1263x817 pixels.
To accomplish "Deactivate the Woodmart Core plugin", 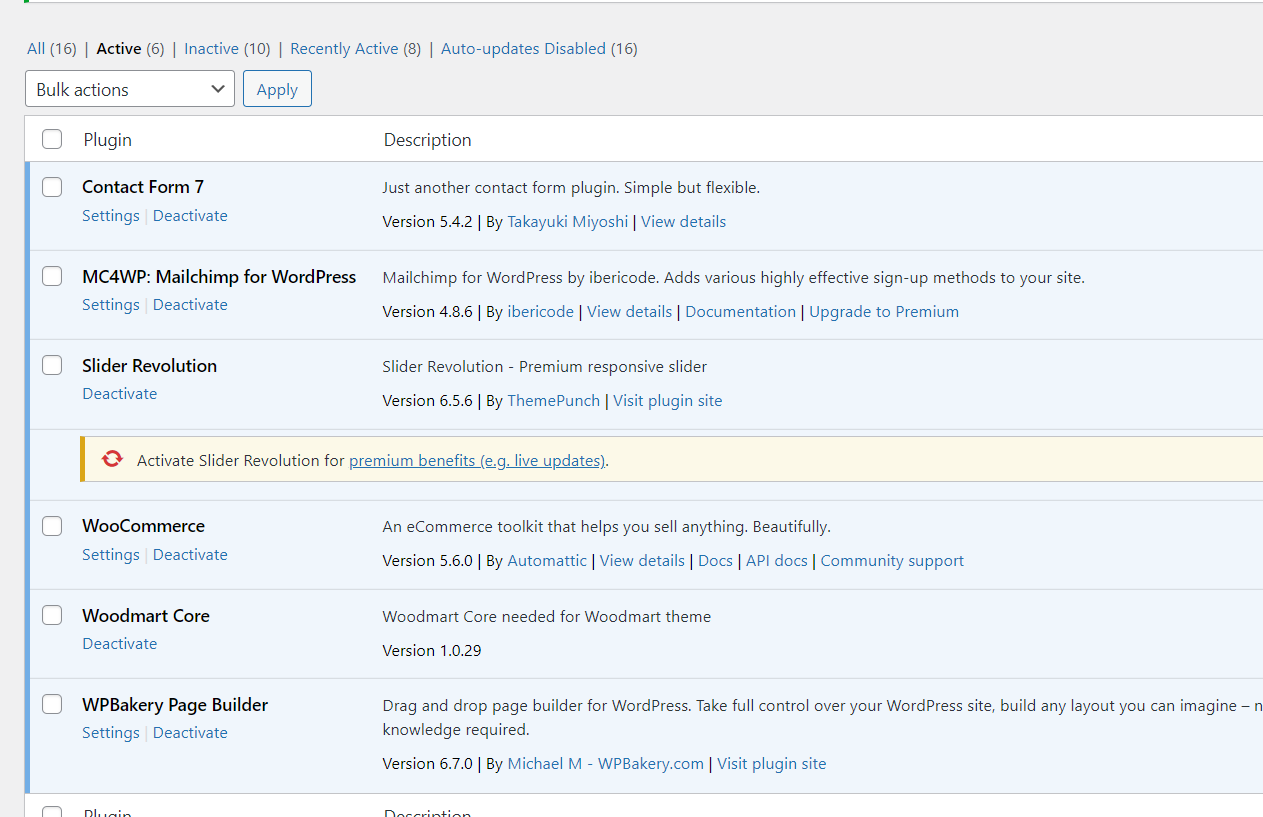I will point(120,644).
